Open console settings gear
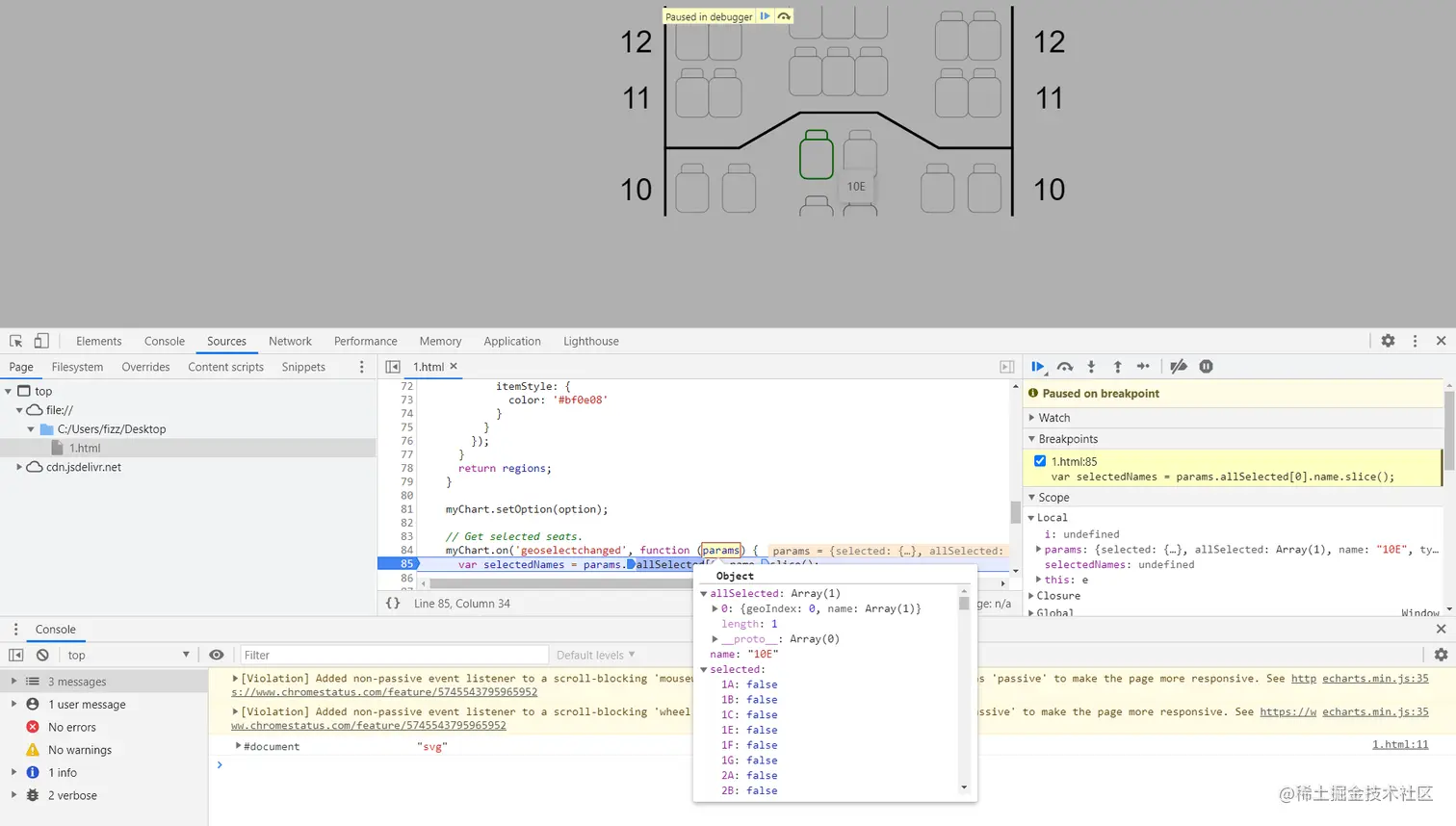 point(1441,655)
